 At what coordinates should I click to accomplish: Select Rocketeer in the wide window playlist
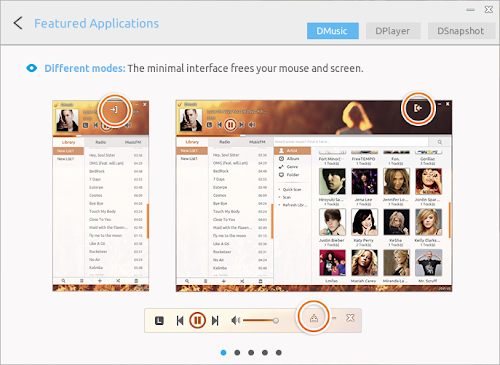tap(240, 252)
